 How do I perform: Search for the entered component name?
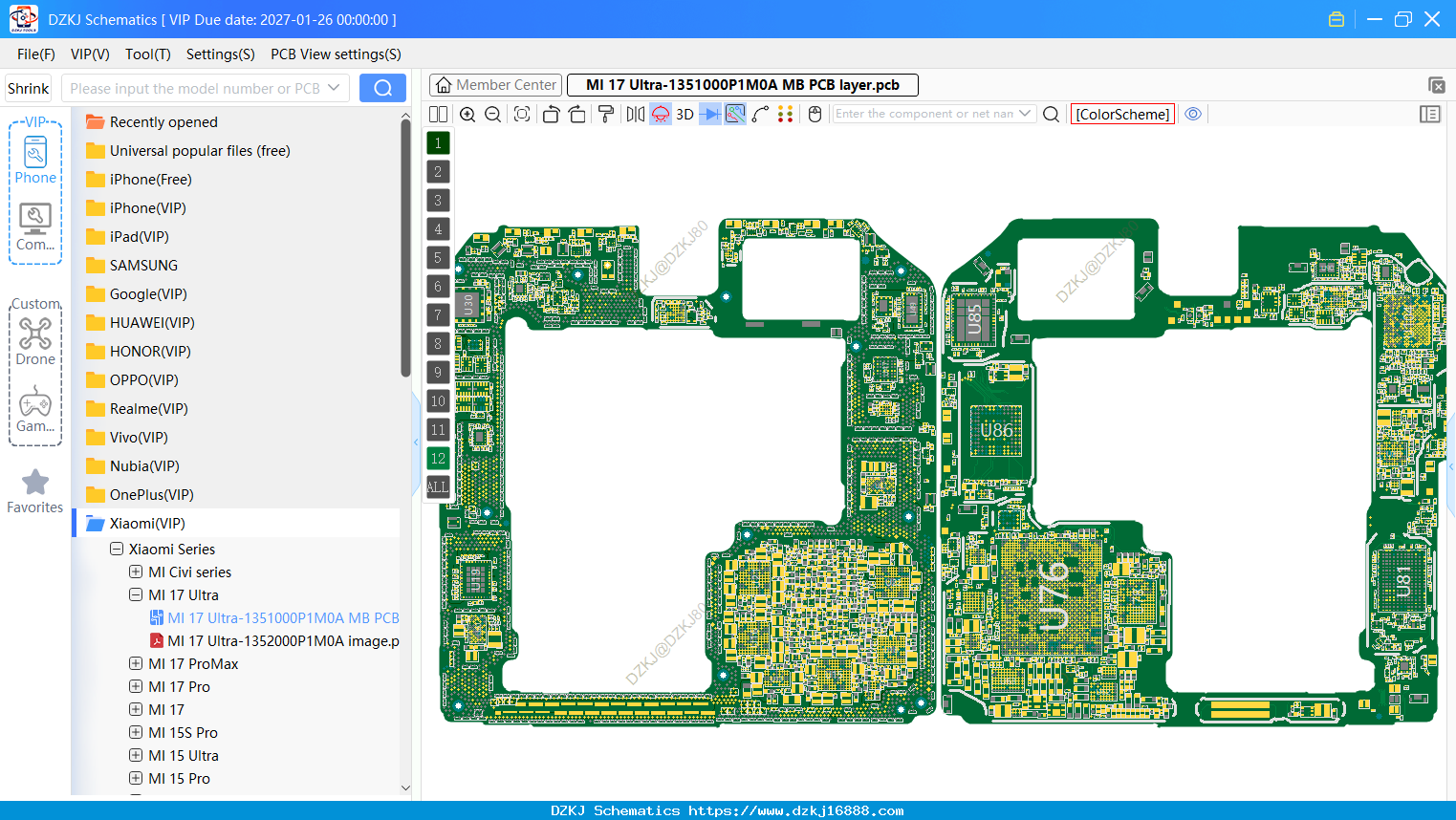point(1051,114)
